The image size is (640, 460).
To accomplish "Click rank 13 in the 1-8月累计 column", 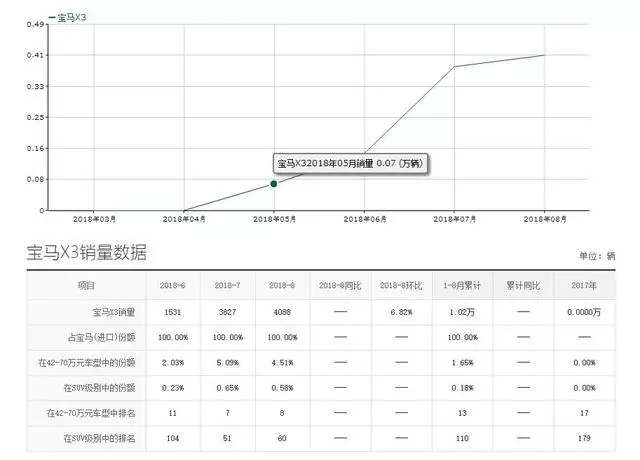I will coord(462,413).
